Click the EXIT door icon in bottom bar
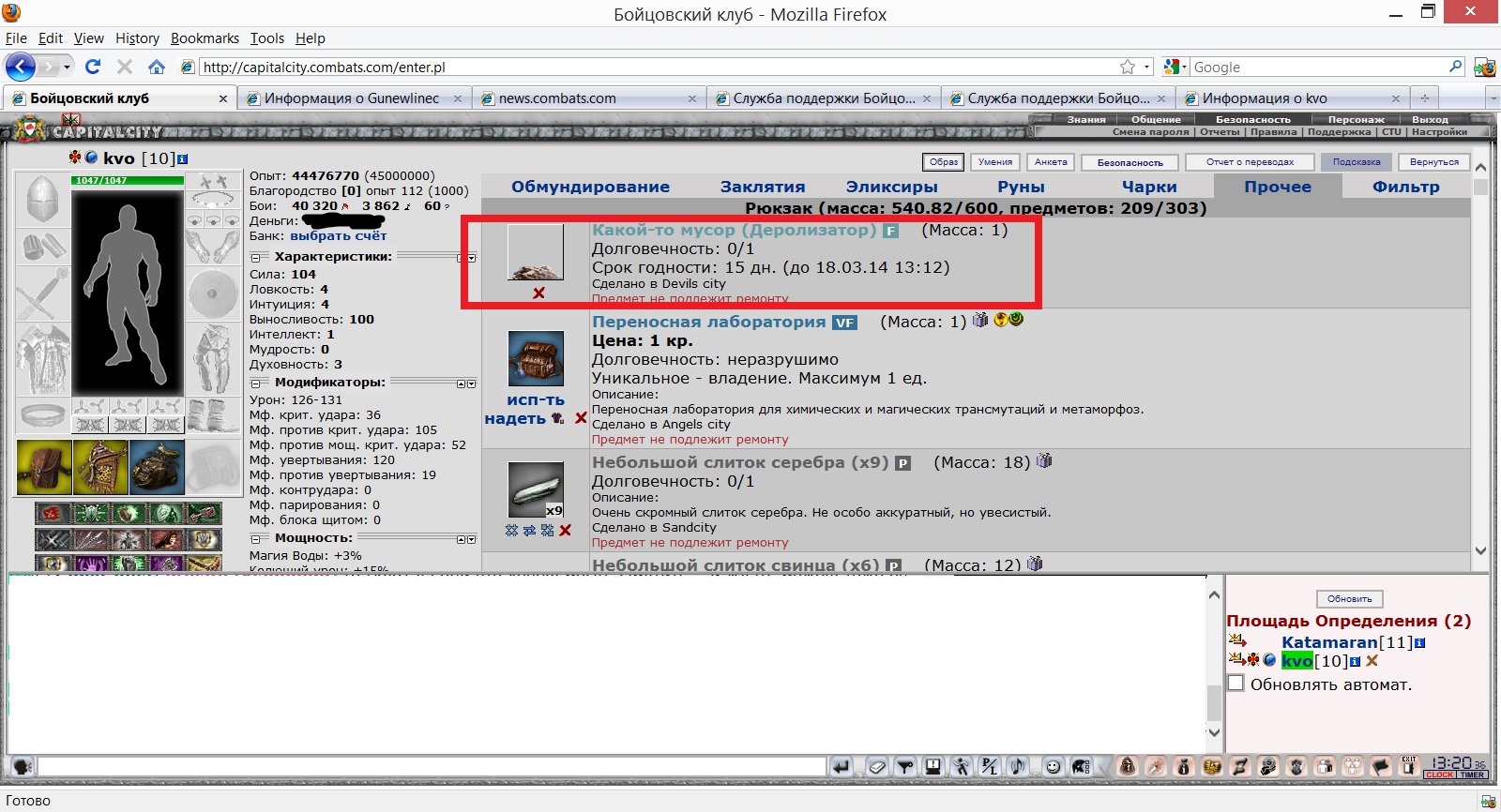The width and height of the screenshot is (1501, 812). pyautogui.click(x=1409, y=766)
